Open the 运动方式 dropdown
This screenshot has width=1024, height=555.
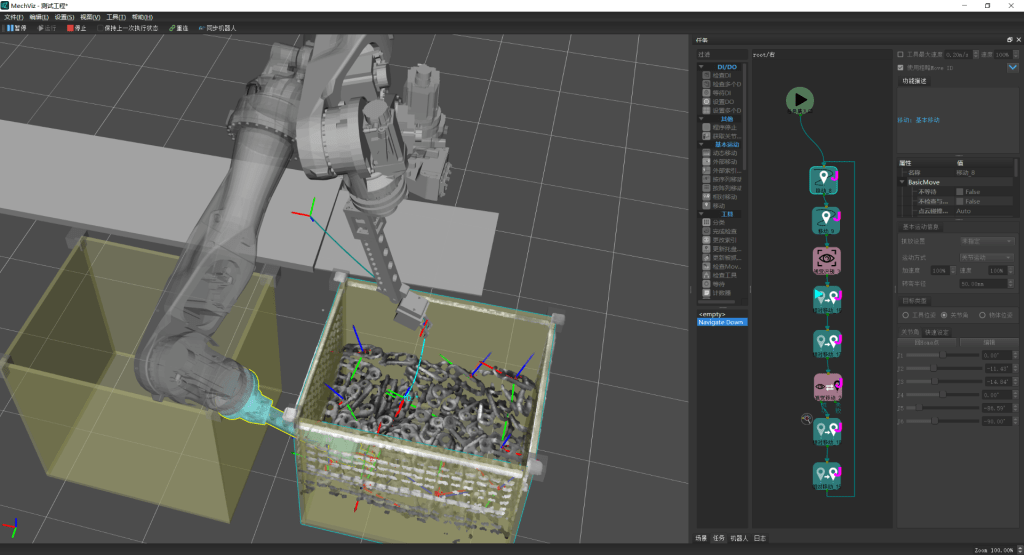(988, 256)
